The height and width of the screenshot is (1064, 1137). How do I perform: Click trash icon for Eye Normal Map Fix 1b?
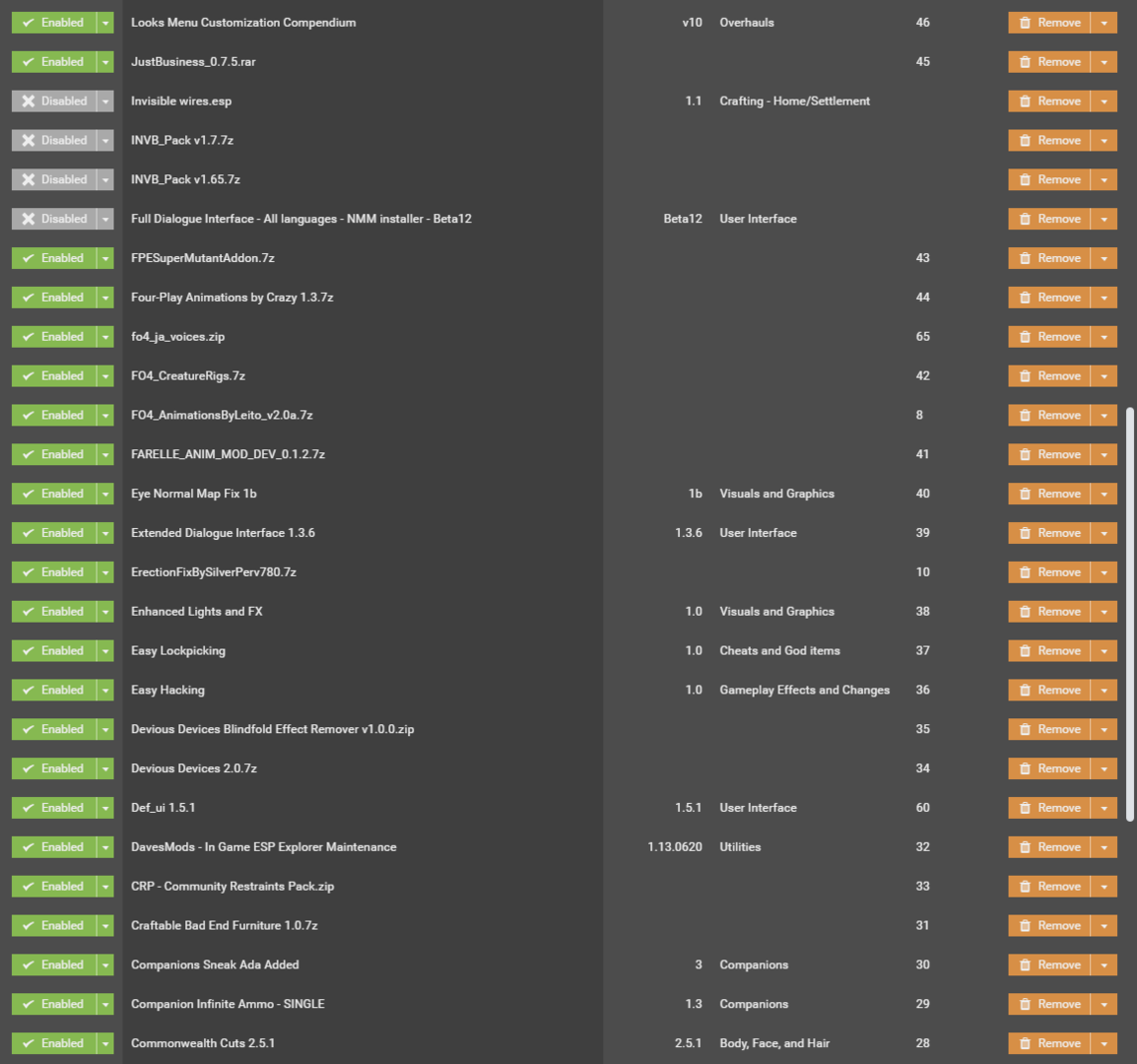pyautogui.click(x=1025, y=494)
